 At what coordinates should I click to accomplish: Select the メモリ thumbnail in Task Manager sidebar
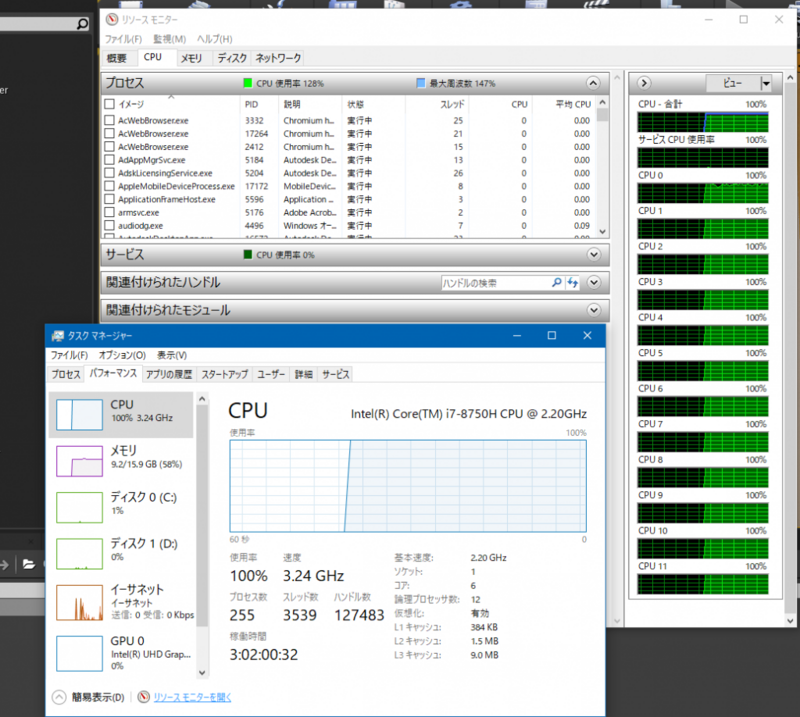click(x=79, y=461)
